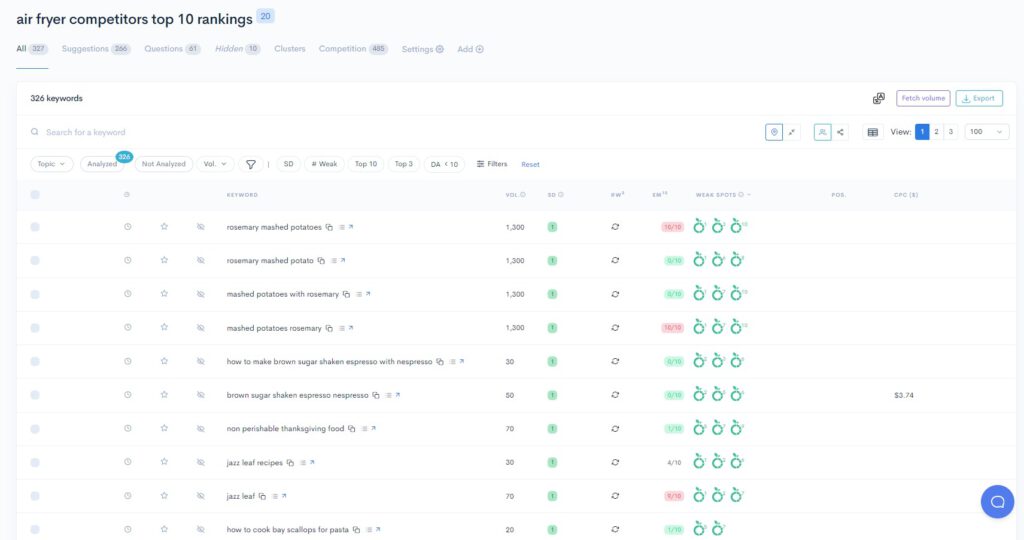
Task: Click the translate icon beside Fetch volume
Action: pyautogui.click(x=878, y=98)
